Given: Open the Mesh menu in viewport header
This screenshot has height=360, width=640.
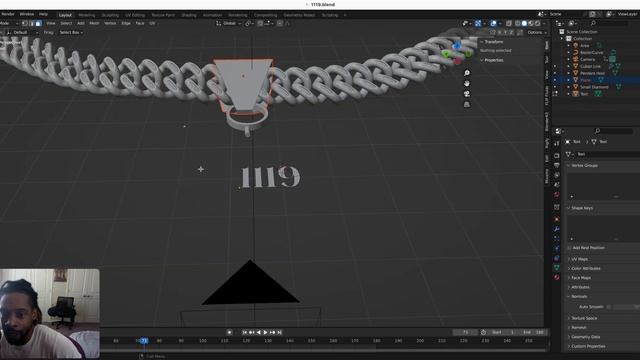Looking at the screenshot, I should point(94,23).
